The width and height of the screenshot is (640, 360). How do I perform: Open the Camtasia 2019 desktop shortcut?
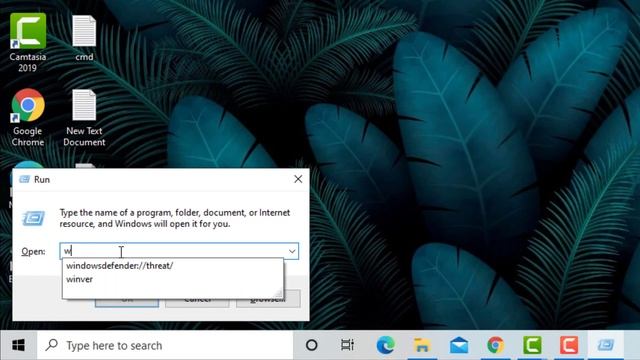[x=28, y=42]
